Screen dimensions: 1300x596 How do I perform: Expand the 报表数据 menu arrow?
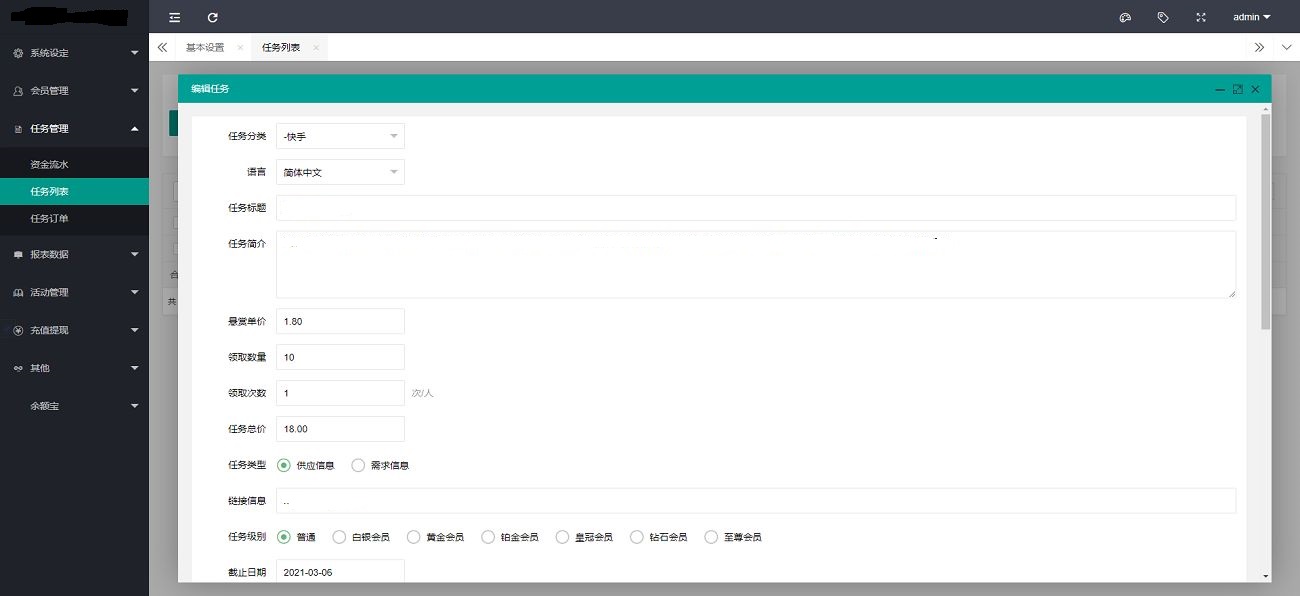(135, 255)
